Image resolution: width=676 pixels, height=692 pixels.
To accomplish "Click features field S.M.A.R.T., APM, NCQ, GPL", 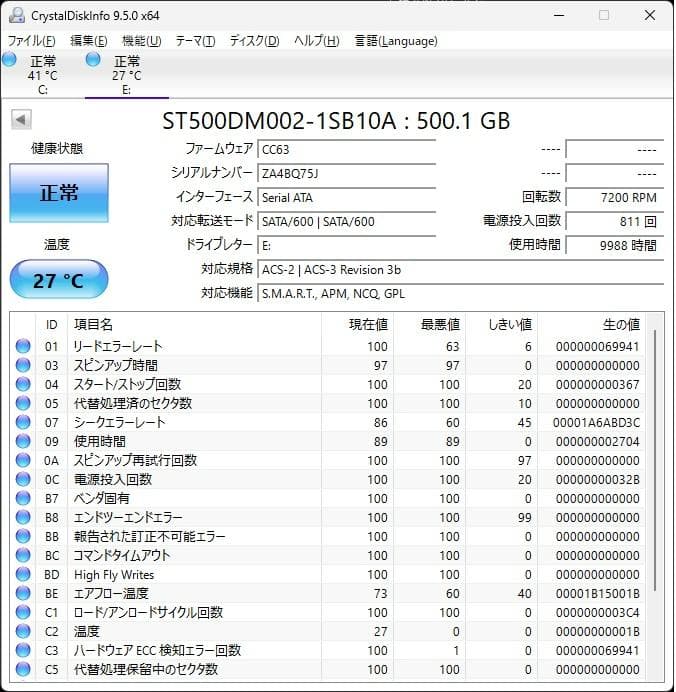I will tap(461, 293).
